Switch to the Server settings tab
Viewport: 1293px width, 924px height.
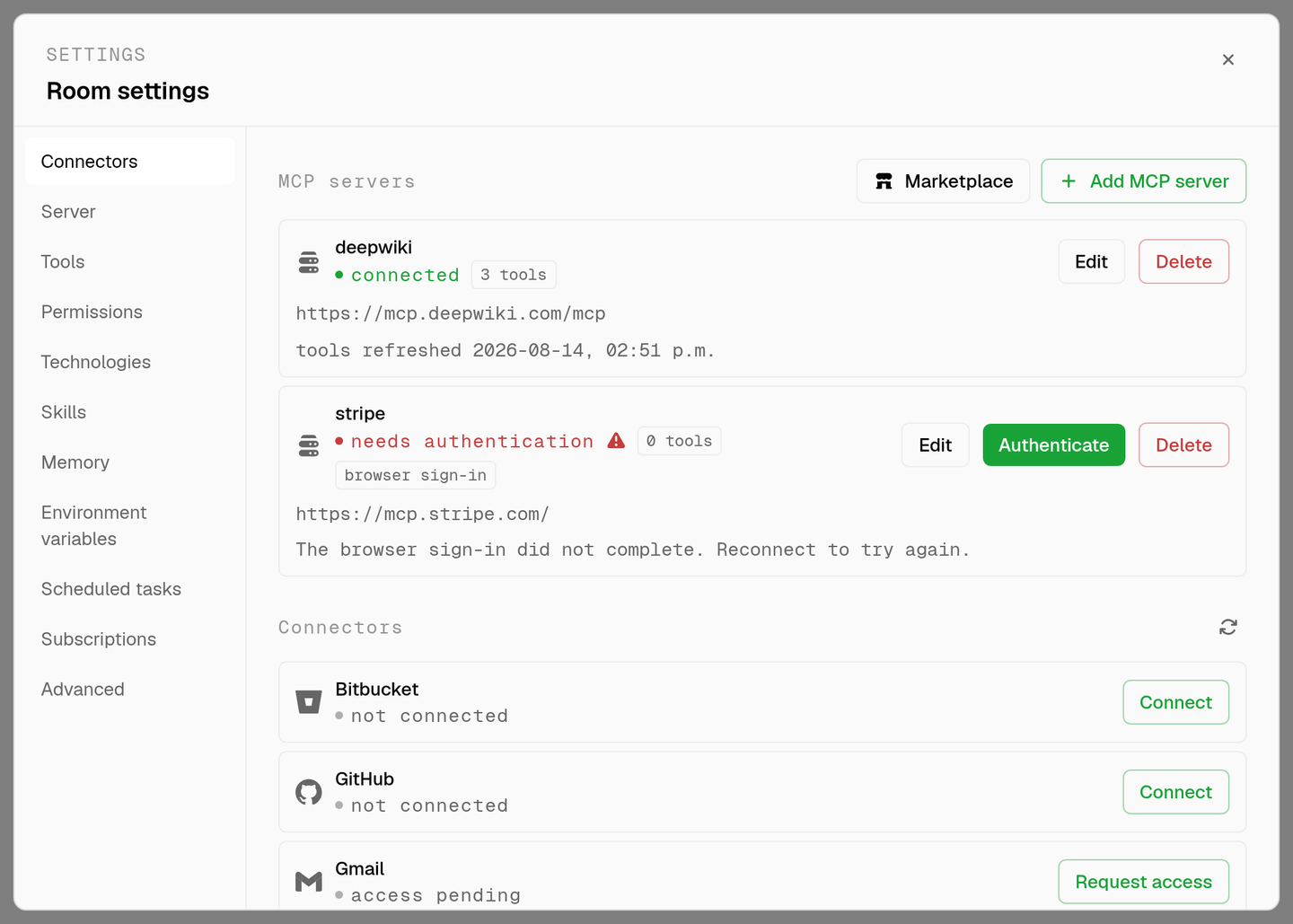point(130,212)
